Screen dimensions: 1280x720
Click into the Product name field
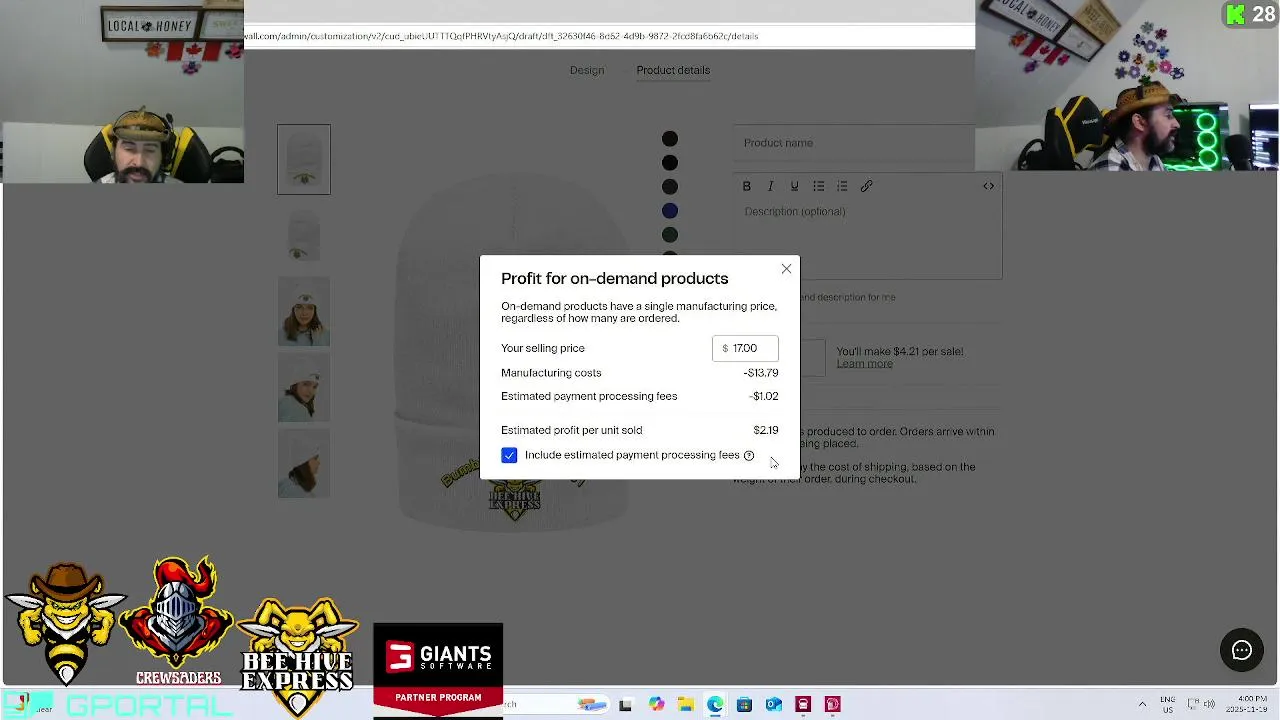[854, 143]
